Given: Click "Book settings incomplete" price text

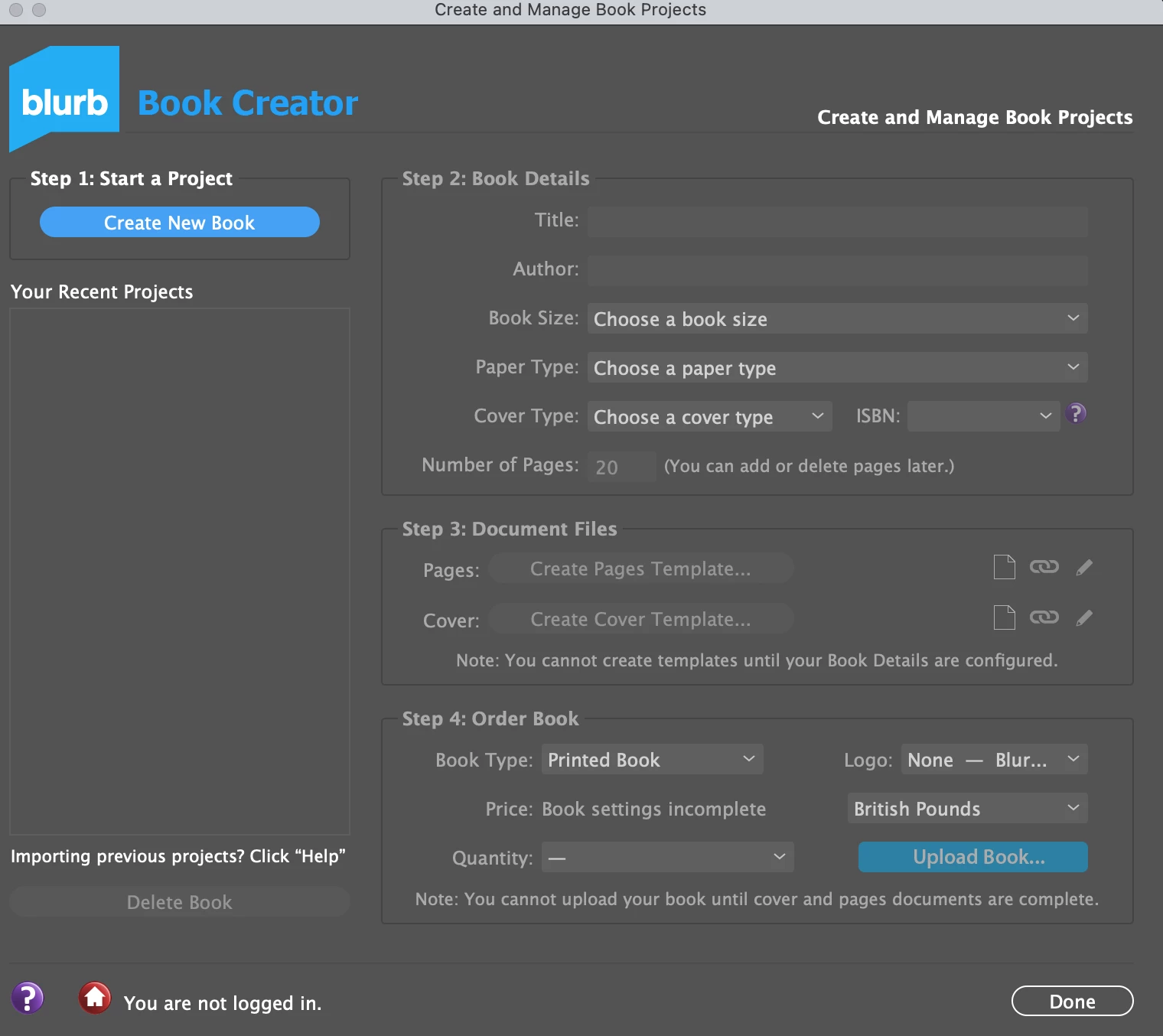Looking at the screenshot, I should [x=653, y=809].
